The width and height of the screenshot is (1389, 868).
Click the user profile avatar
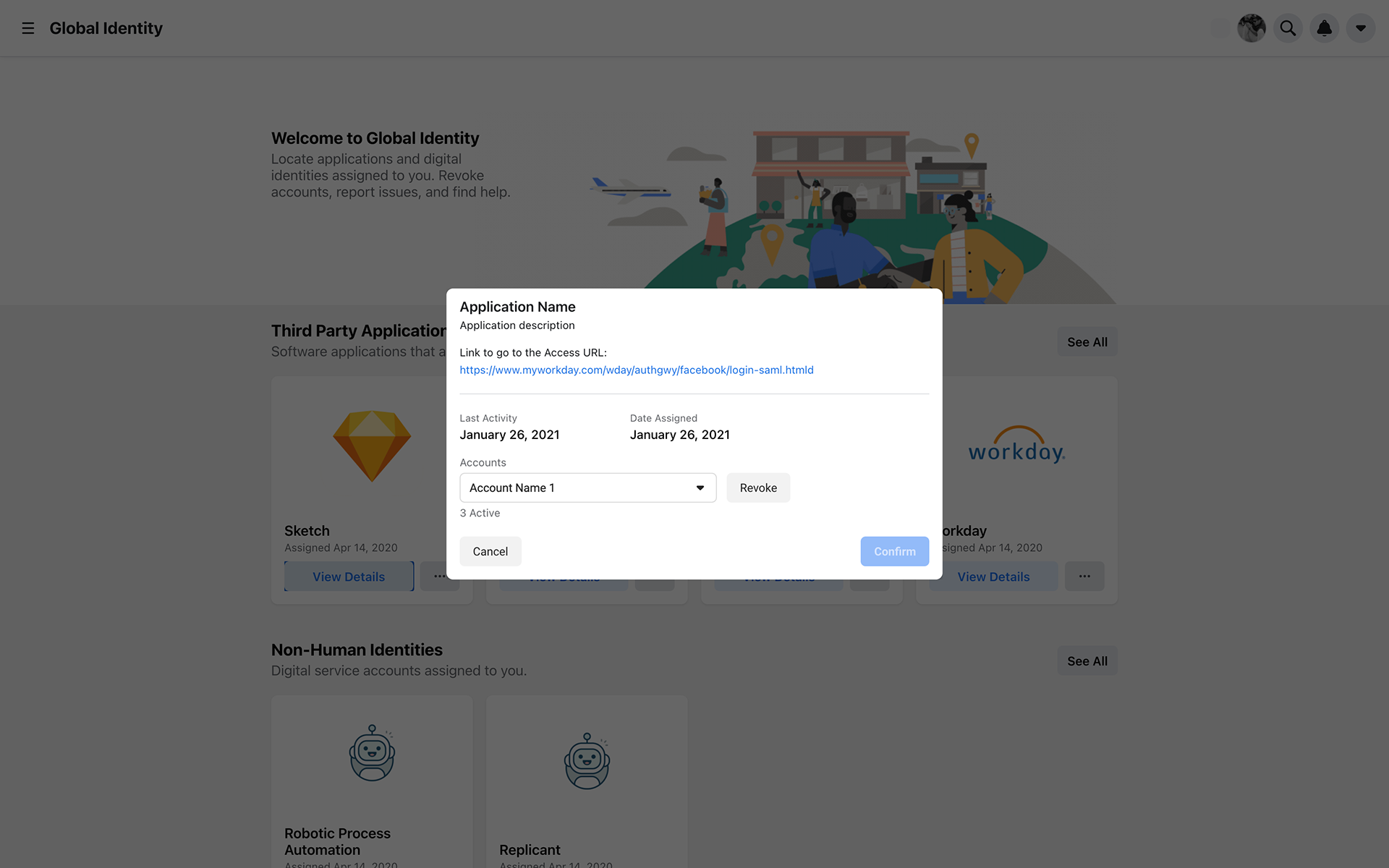pyautogui.click(x=1252, y=28)
